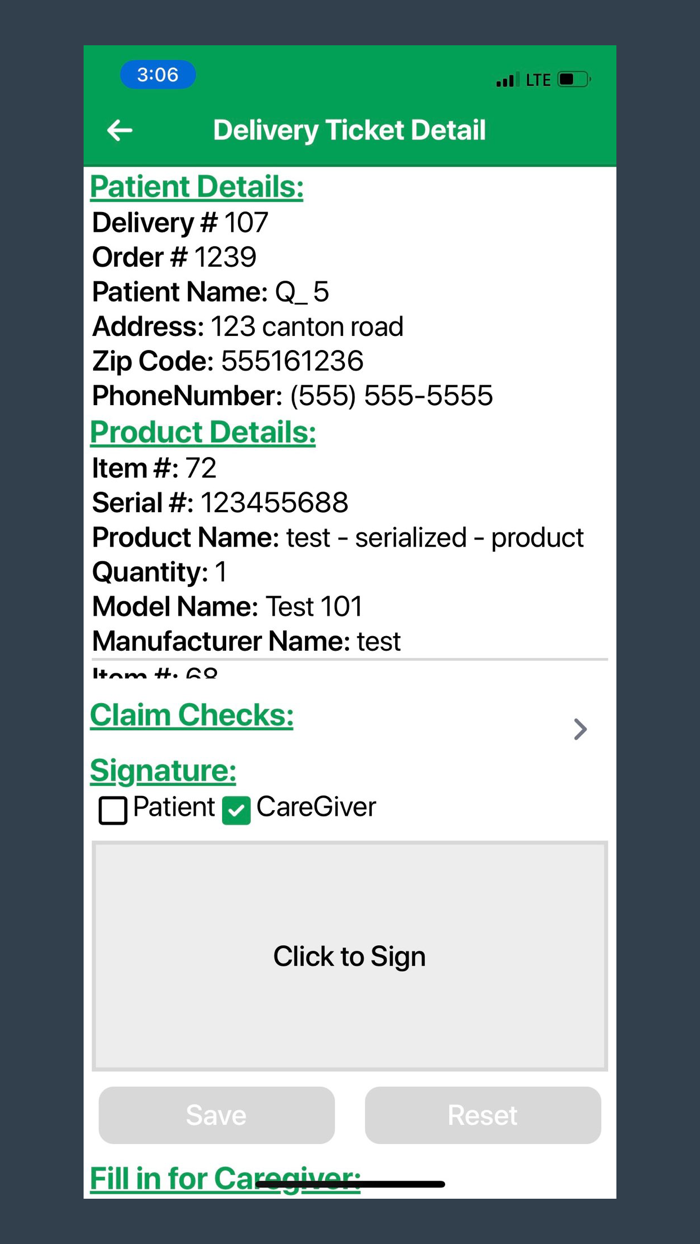The image size is (700, 1244).
Task: Tap the LTE indicator in the status bar
Action: coord(538,78)
